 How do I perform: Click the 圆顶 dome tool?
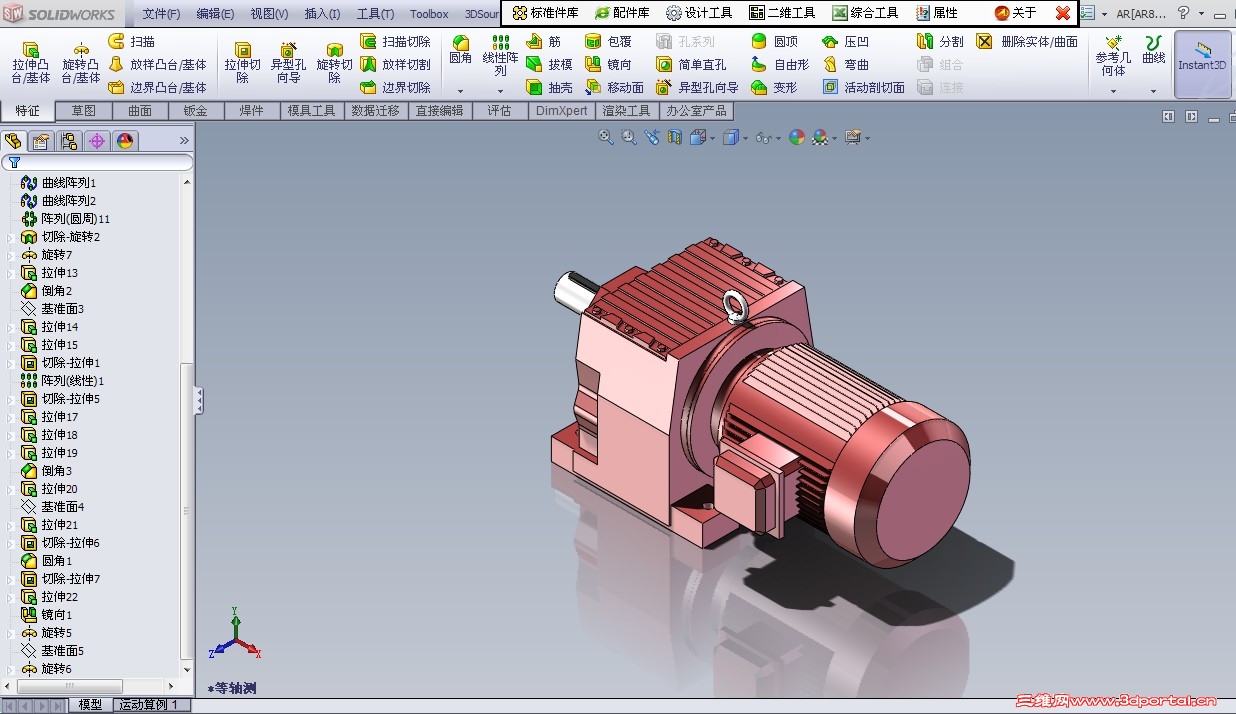[x=774, y=42]
